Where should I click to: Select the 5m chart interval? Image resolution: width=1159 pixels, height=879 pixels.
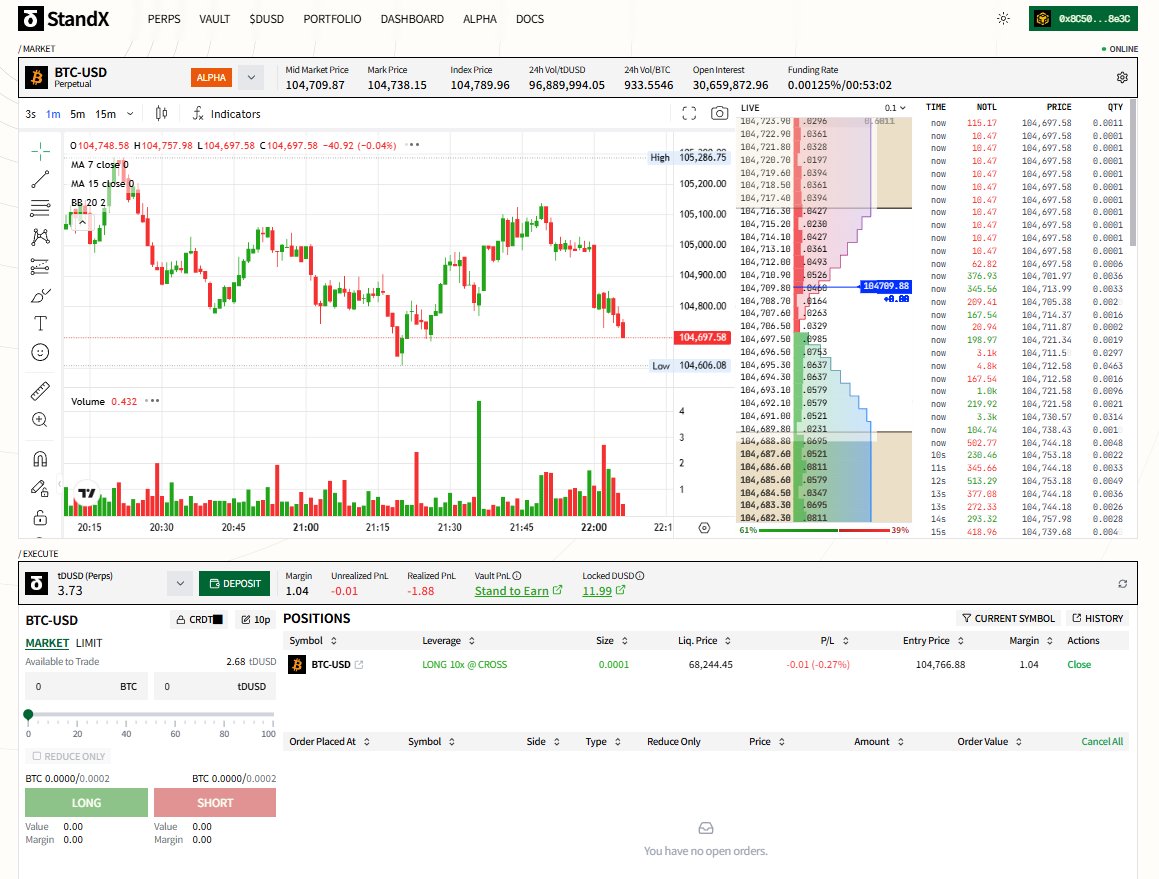point(78,114)
